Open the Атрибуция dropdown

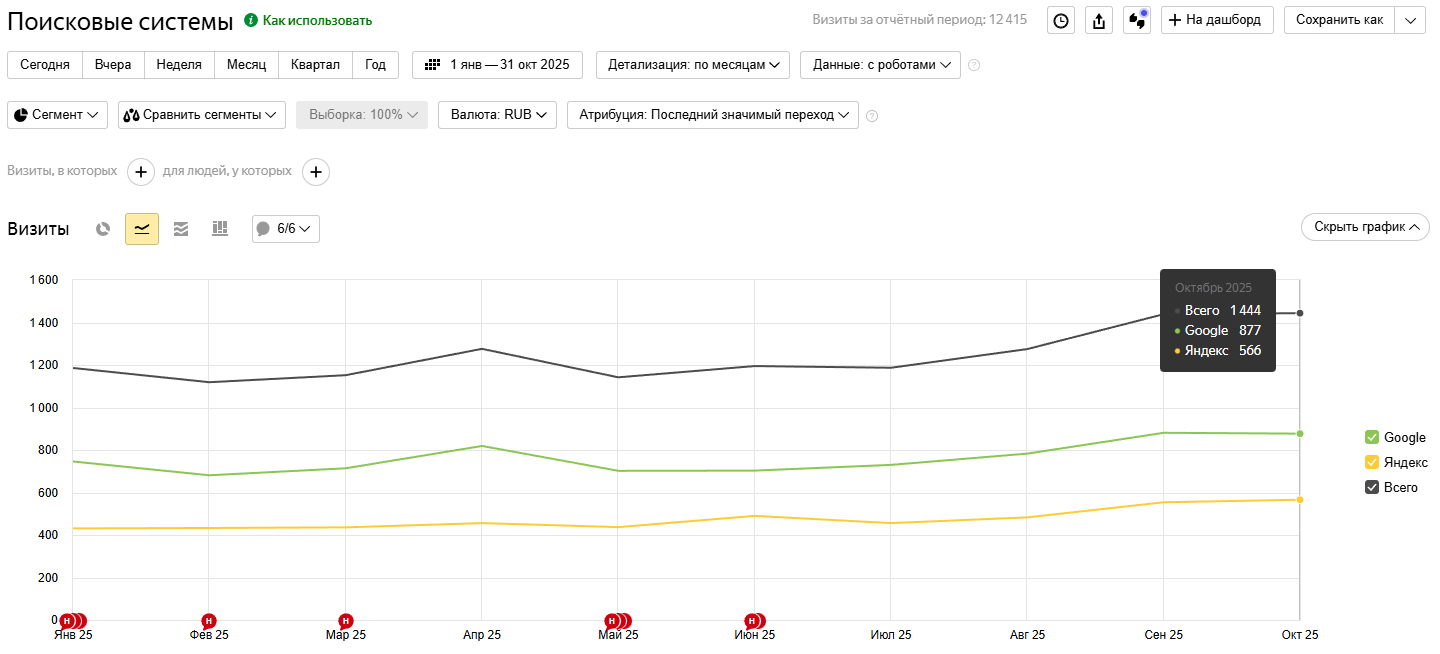713,115
